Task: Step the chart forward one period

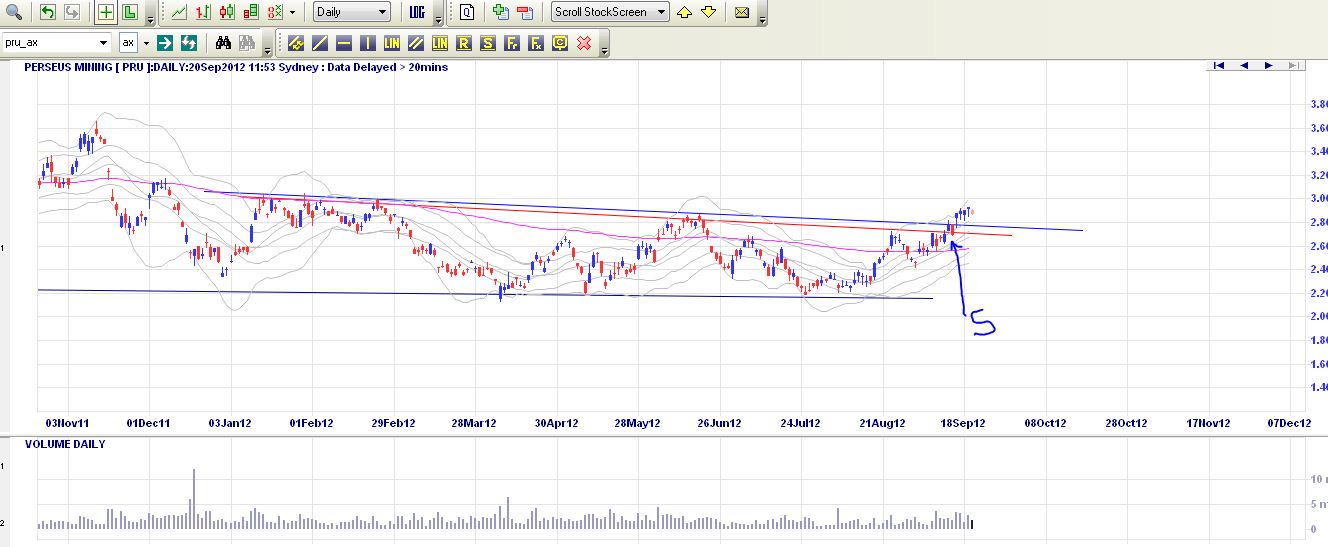Action: tap(1269, 65)
